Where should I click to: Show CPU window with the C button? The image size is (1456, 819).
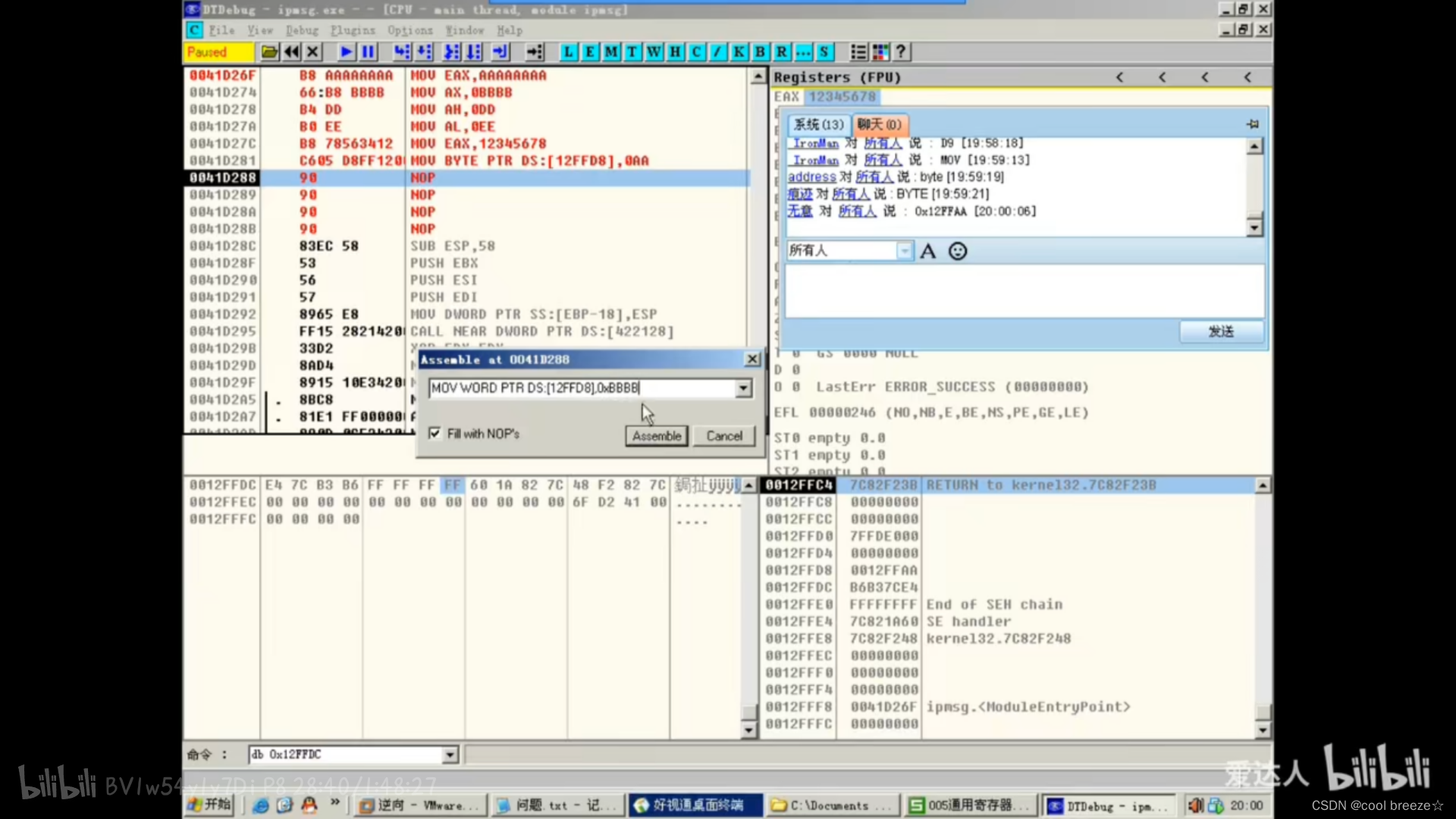pyautogui.click(x=696, y=52)
